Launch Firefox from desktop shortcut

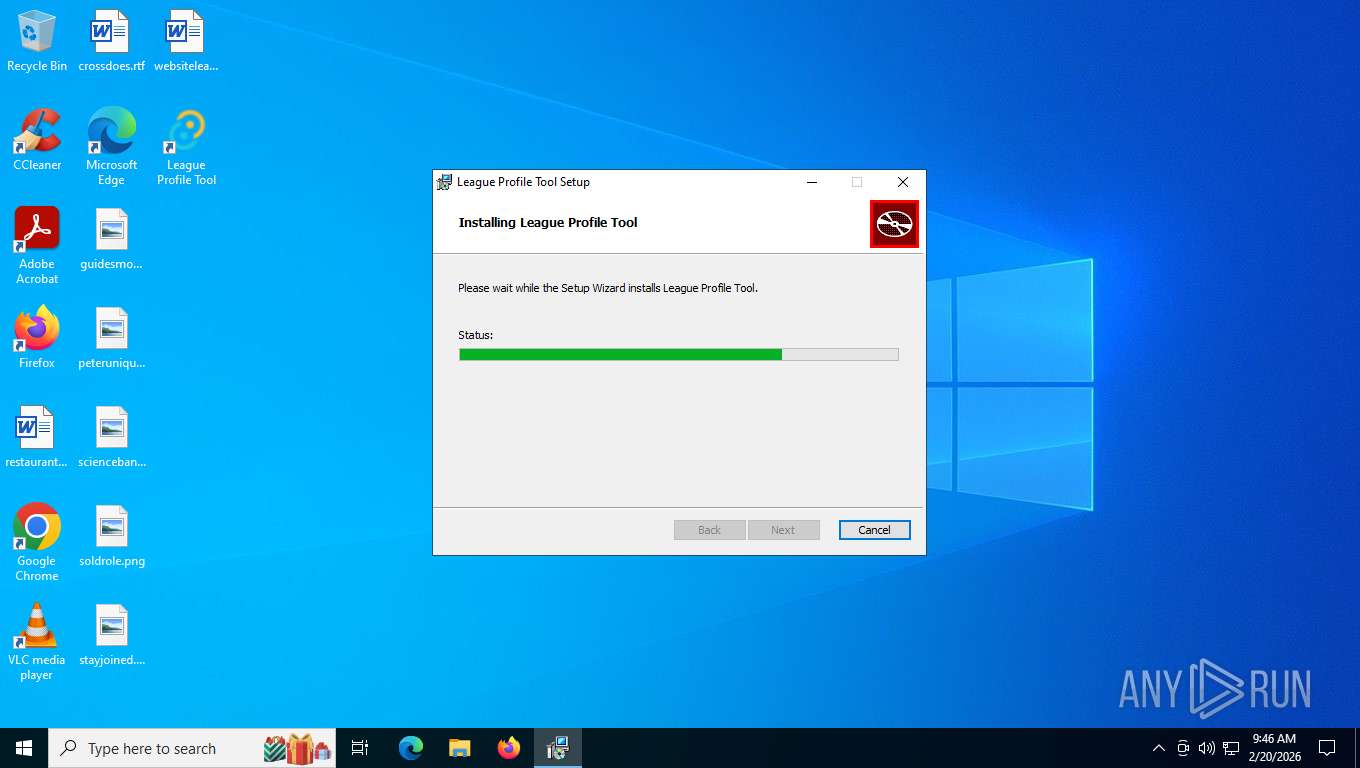(x=37, y=338)
